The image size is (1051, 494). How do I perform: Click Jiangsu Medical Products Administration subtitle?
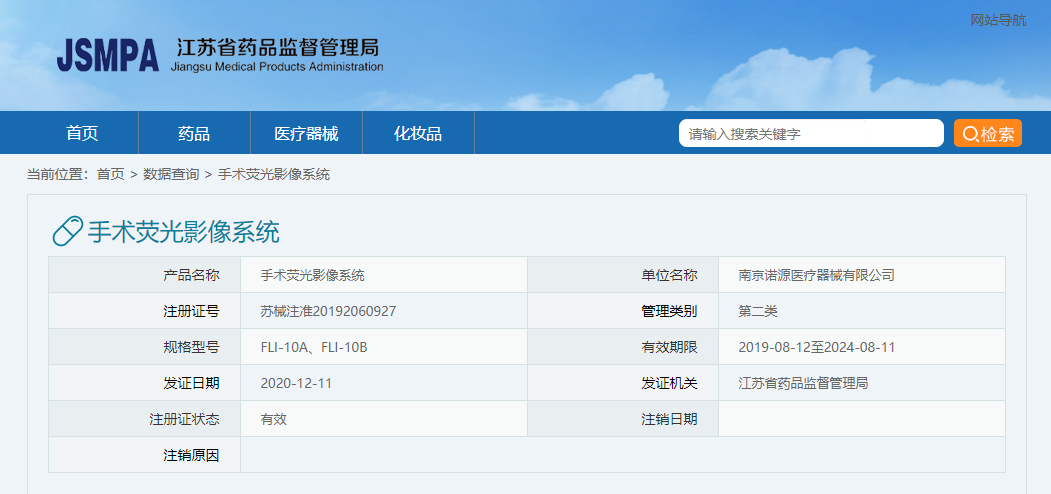tap(277, 67)
